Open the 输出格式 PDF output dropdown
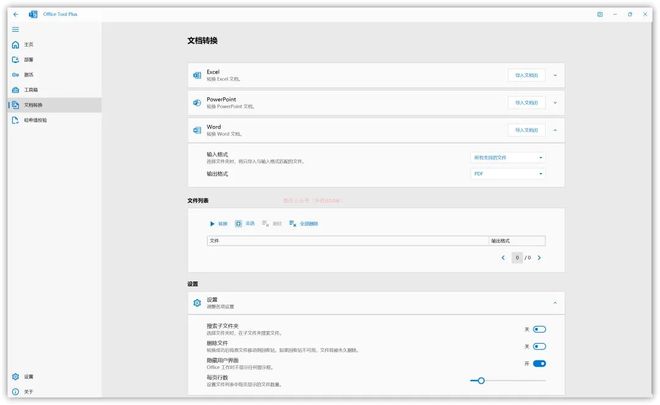 508,174
